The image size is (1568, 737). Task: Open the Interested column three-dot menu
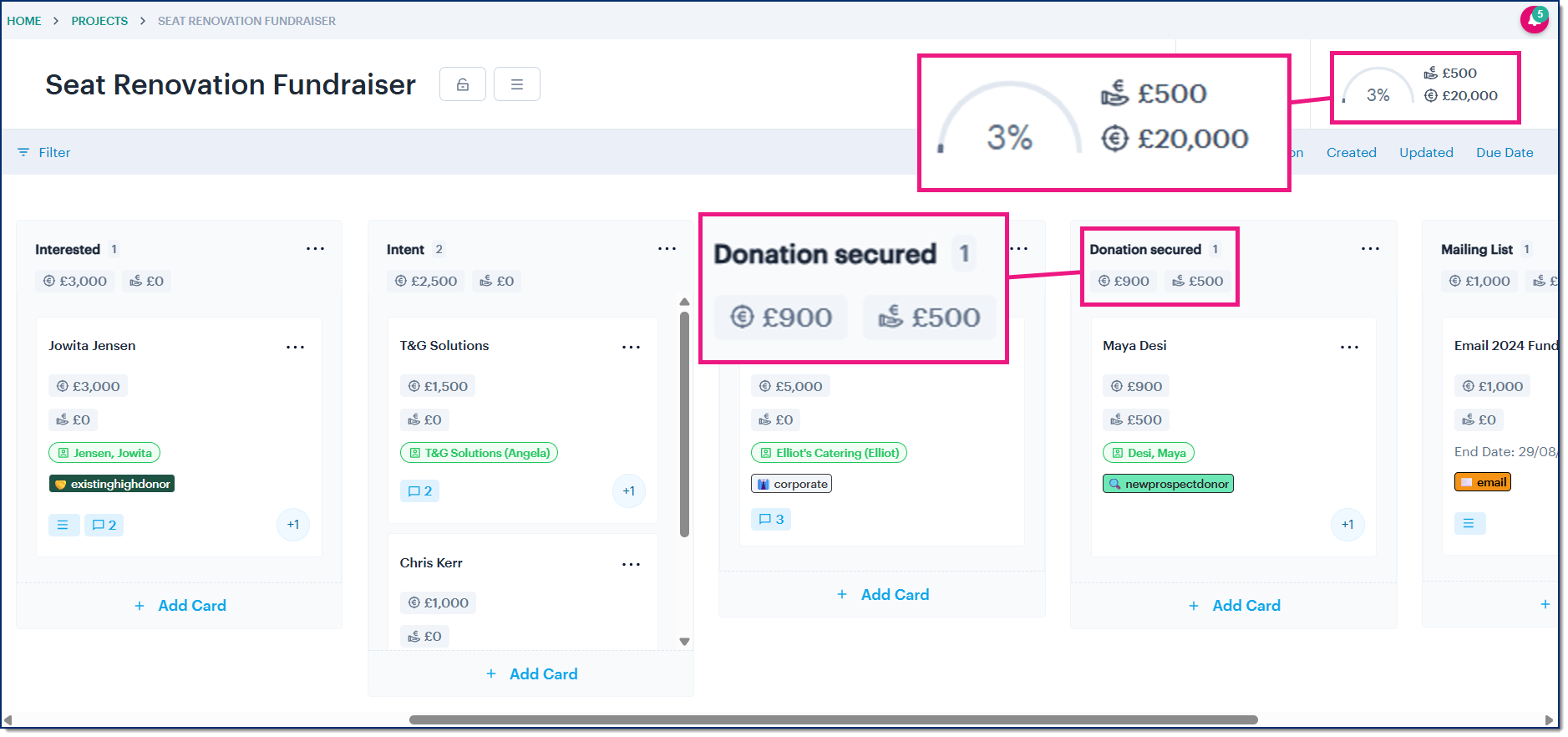pyautogui.click(x=315, y=249)
